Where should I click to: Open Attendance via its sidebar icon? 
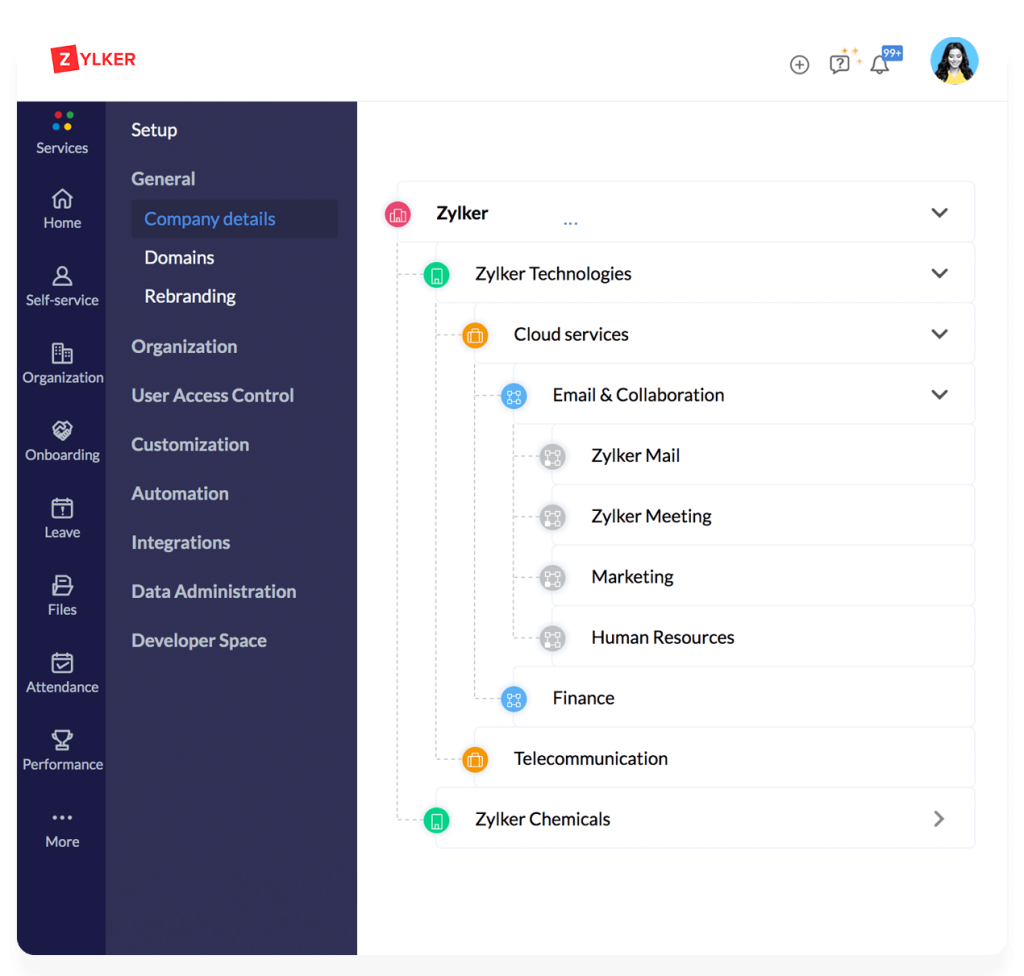coord(61,670)
